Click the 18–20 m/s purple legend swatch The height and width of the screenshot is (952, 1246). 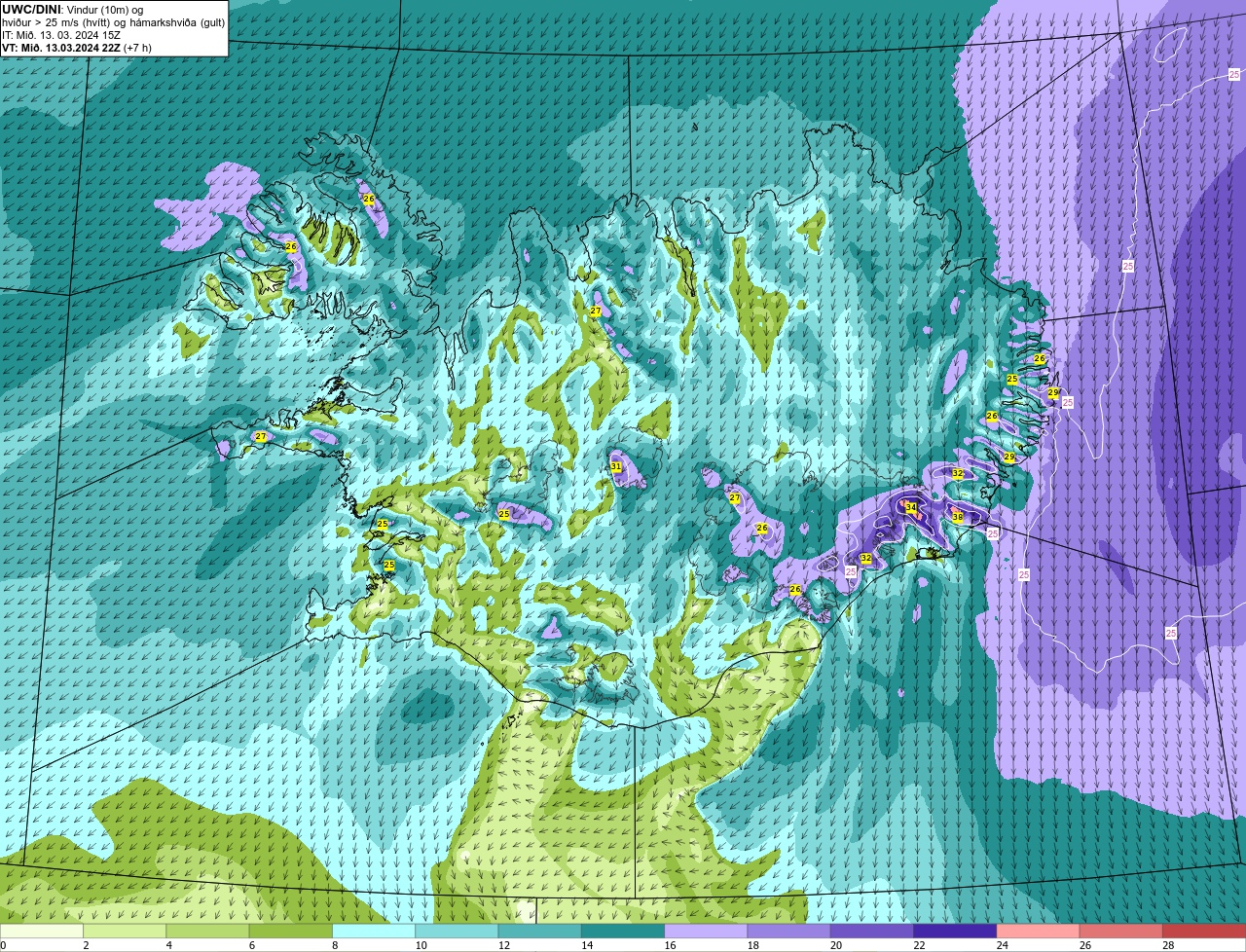pyautogui.click(x=789, y=932)
